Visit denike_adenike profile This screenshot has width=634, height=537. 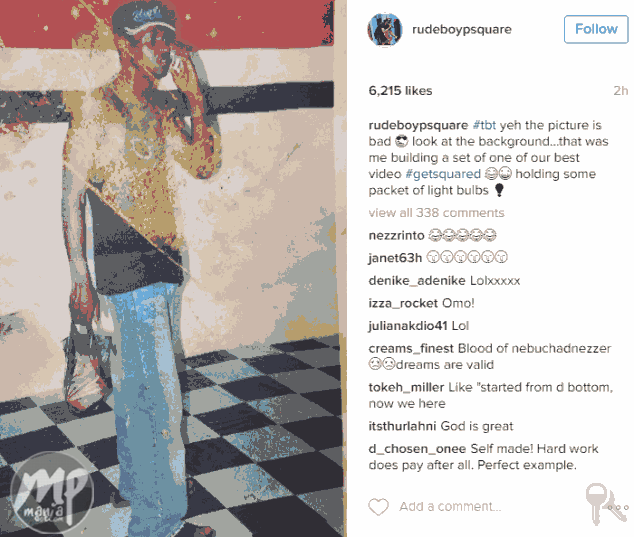[417, 281]
